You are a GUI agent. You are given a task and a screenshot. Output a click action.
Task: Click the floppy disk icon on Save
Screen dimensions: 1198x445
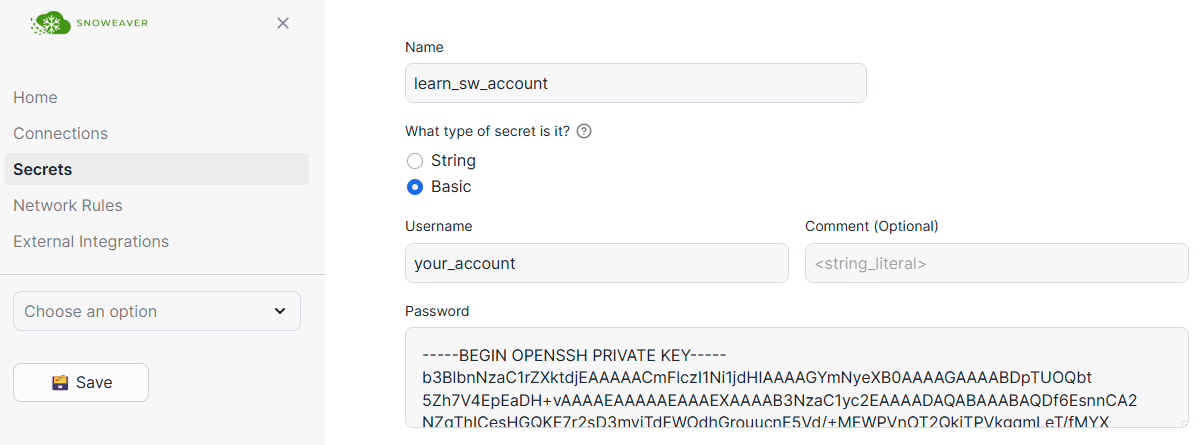tap(60, 382)
